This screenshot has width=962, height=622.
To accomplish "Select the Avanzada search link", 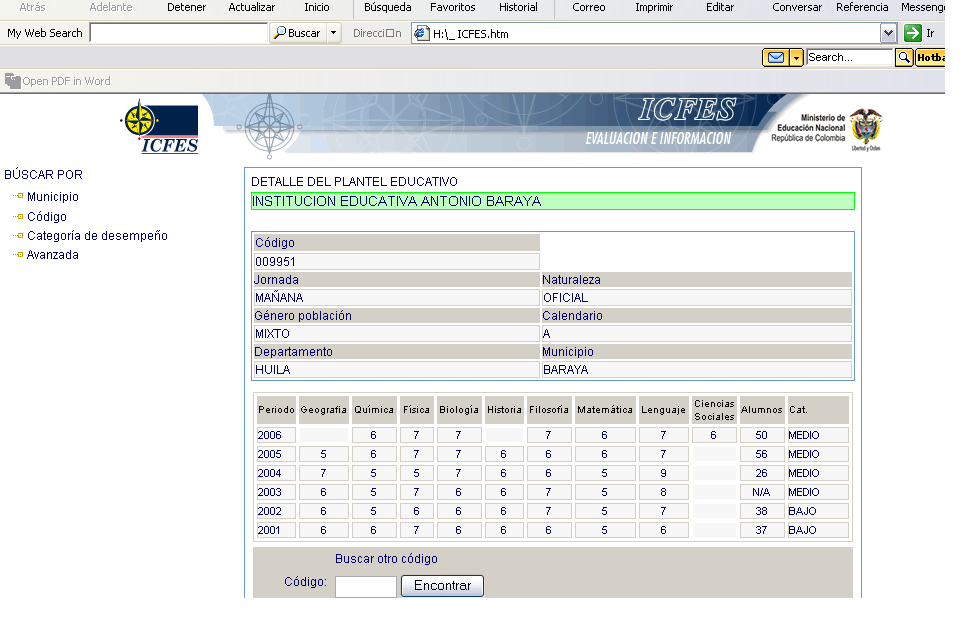I will (x=53, y=255).
